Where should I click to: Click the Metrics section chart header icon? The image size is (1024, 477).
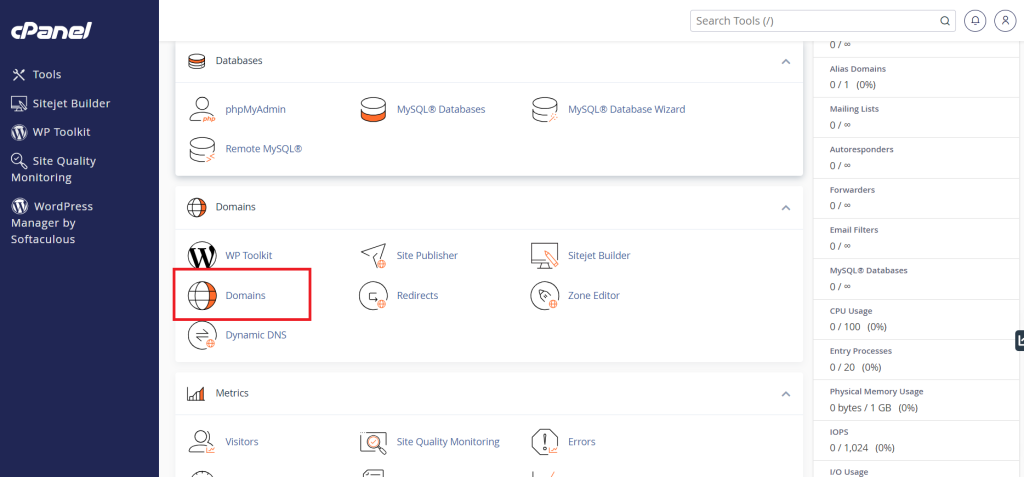(196, 393)
